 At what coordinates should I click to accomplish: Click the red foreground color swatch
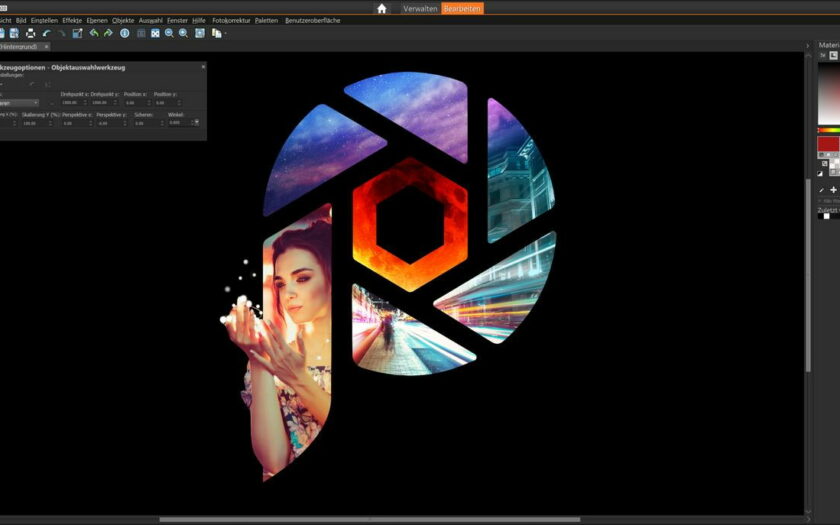(x=828, y=144)
